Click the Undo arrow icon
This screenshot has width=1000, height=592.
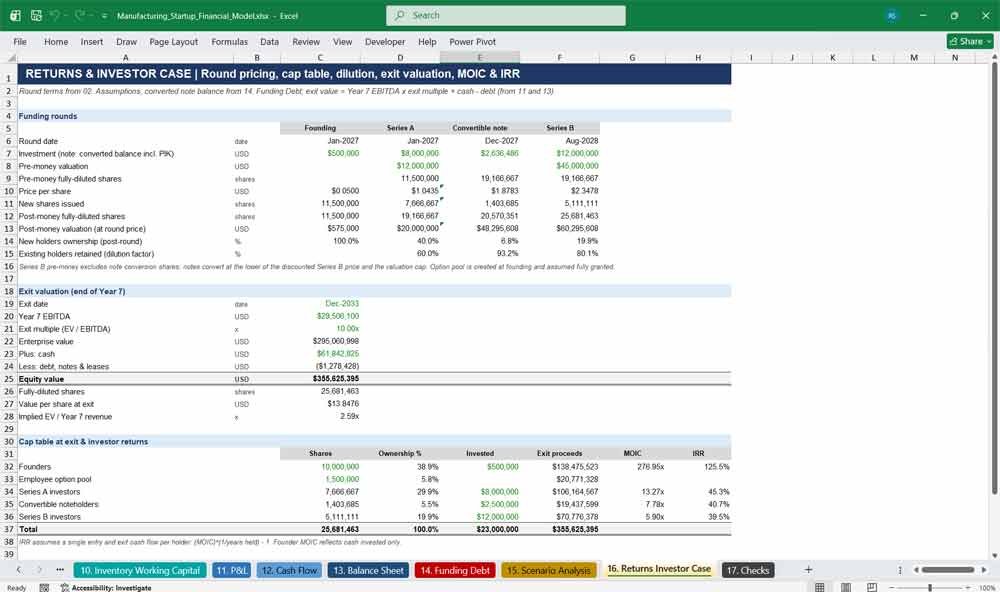click(x=55, y=15)
